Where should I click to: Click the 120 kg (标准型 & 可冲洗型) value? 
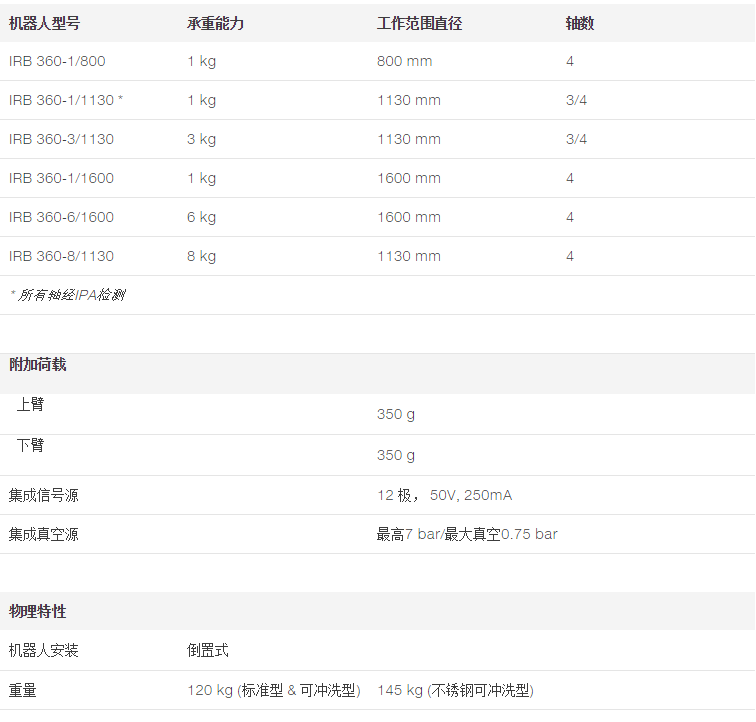[274, 691]
